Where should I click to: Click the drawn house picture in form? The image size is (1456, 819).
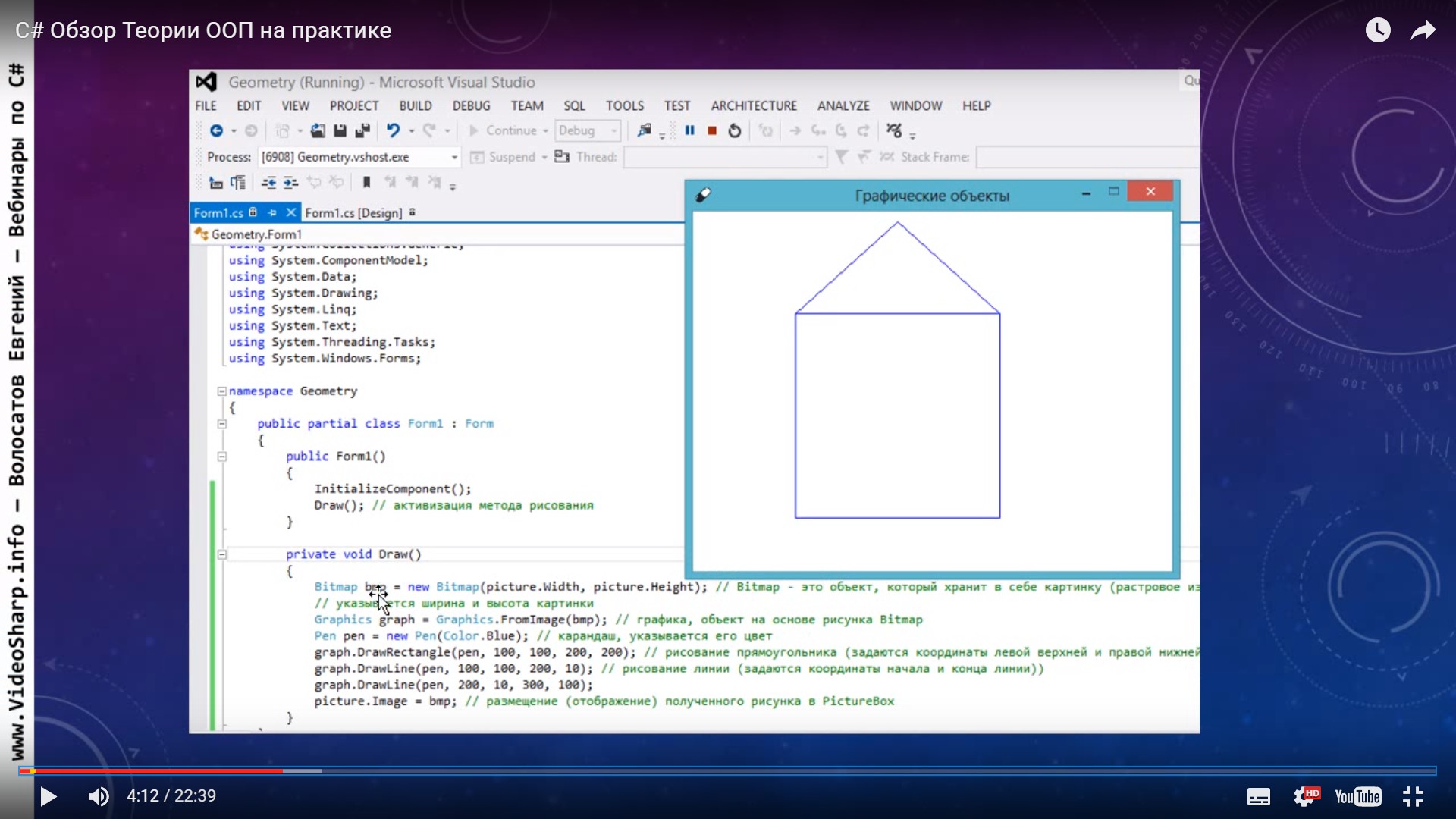(897, 370)
